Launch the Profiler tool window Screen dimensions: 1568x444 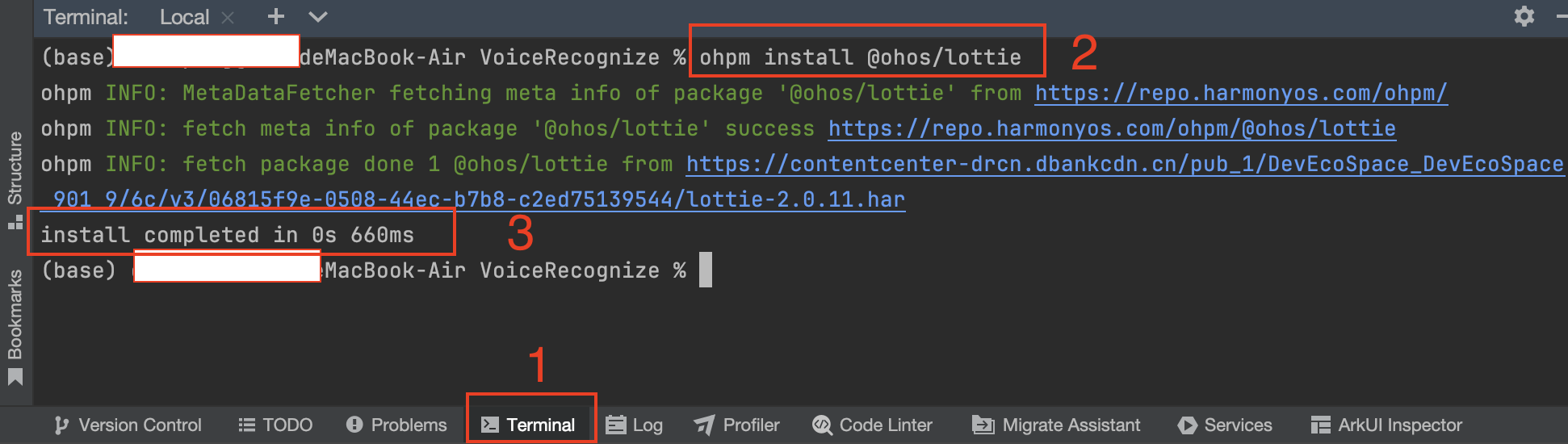pyautogui.click(x=736, y=425)
